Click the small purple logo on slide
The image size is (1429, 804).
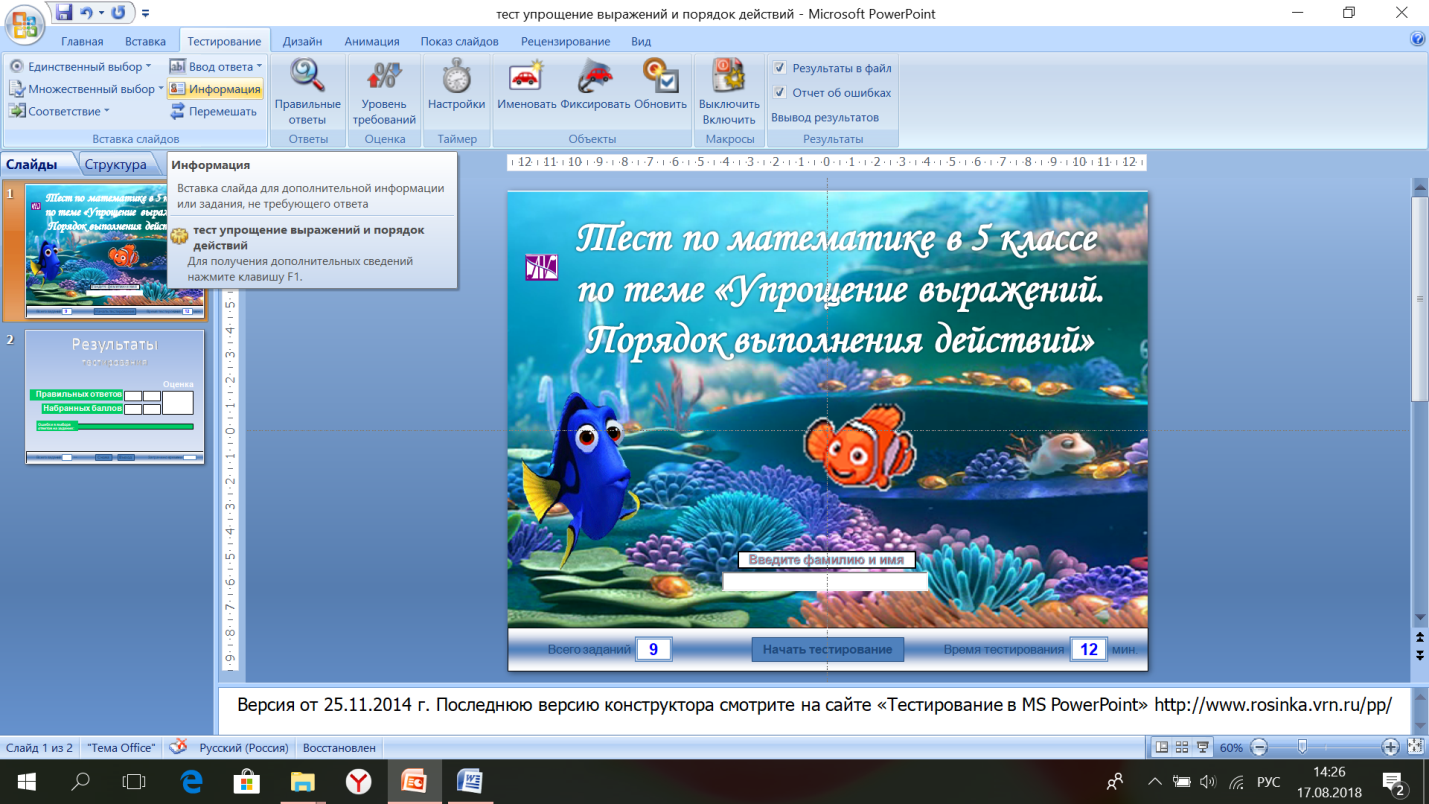541,267
